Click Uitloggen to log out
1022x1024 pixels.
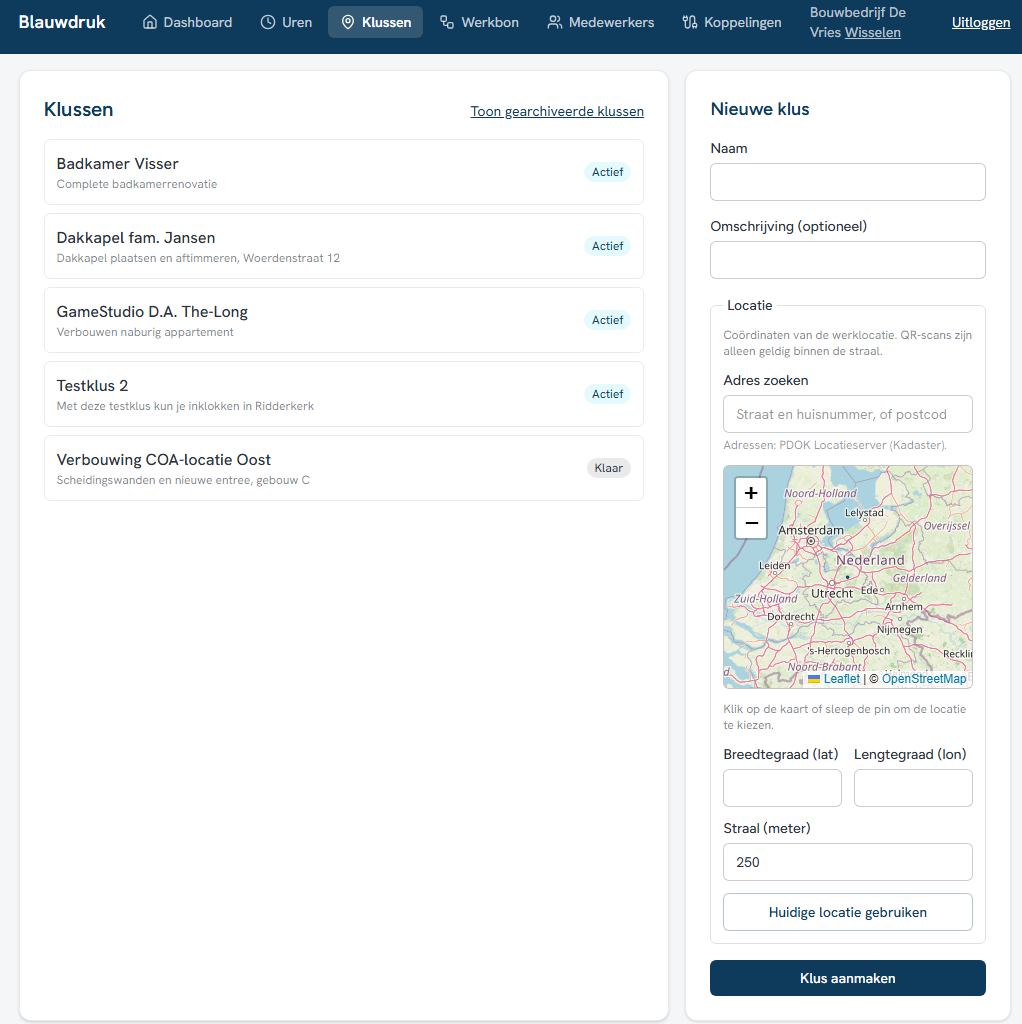click(981, 22)
